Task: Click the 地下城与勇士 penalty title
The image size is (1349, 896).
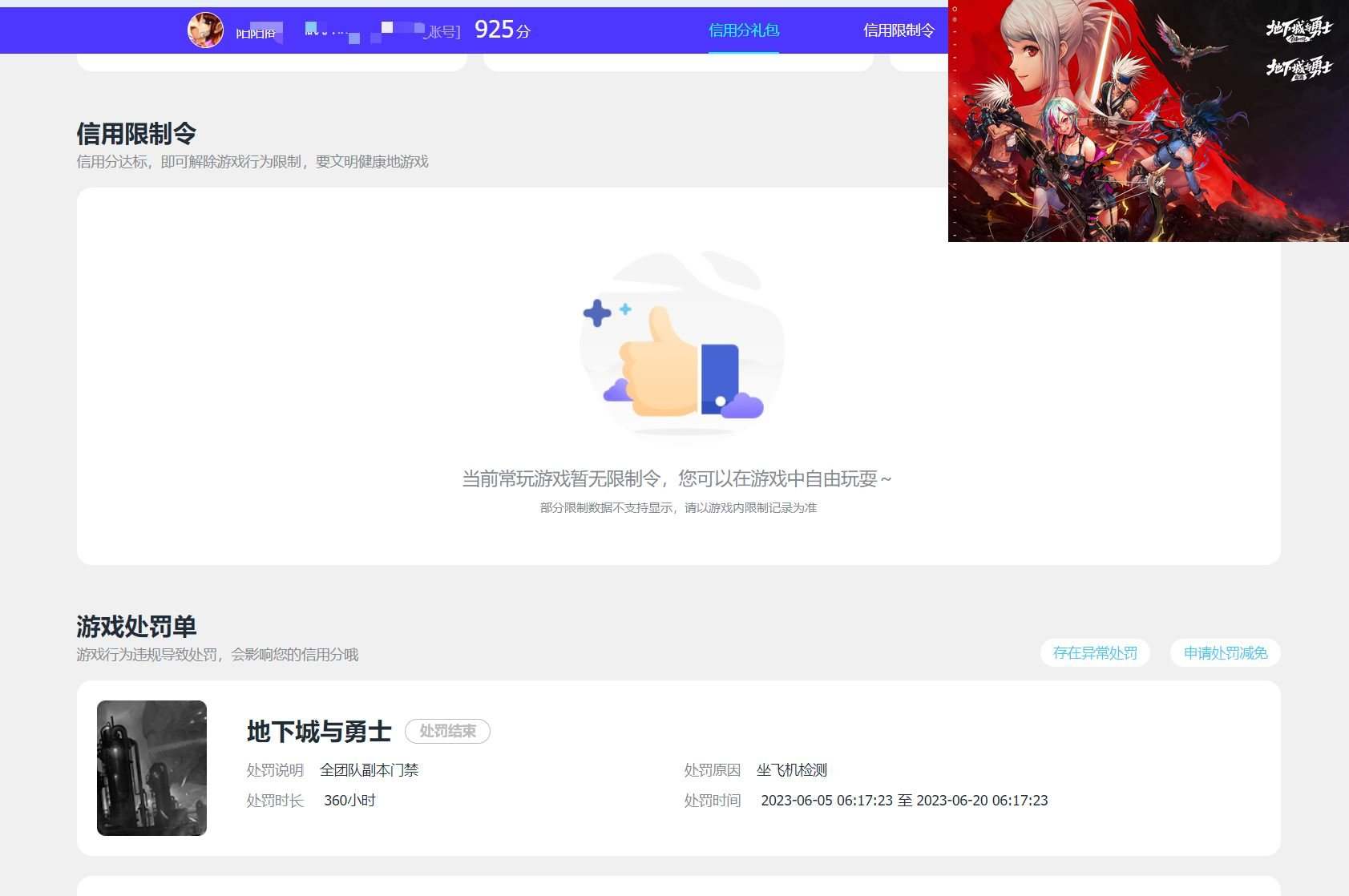Action: 319,731
